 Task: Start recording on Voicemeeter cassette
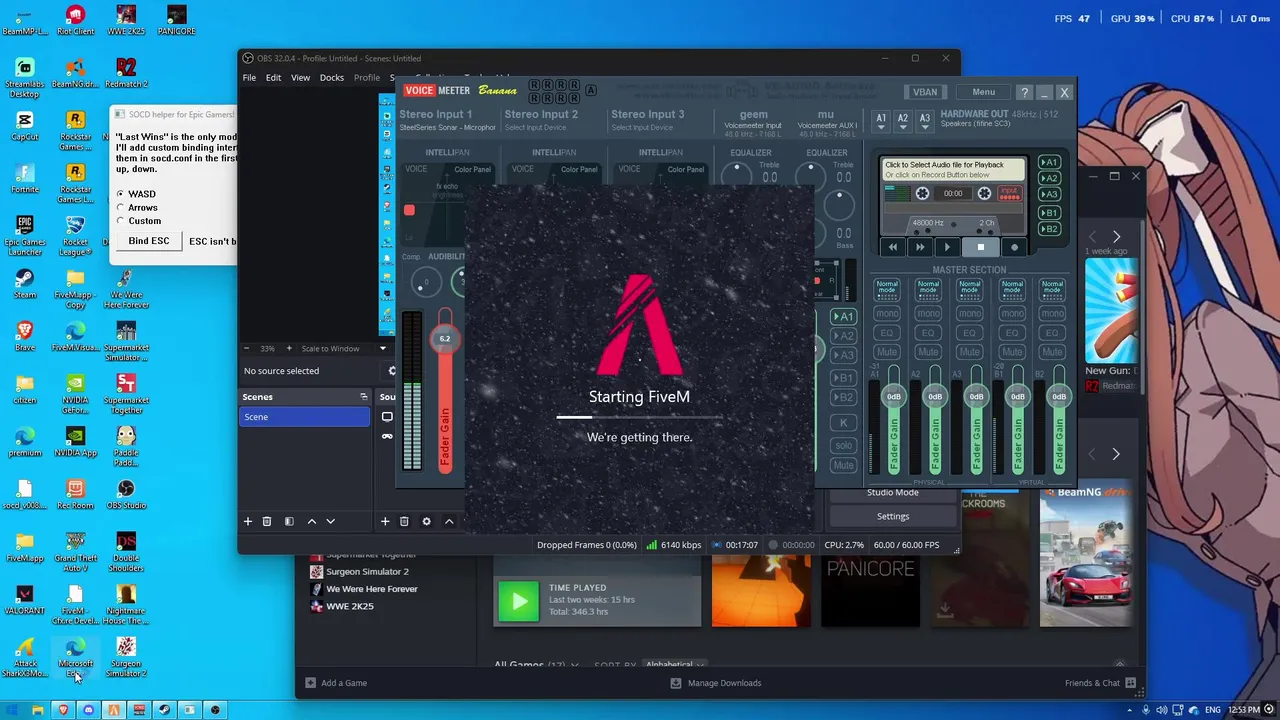[1014, 247]
